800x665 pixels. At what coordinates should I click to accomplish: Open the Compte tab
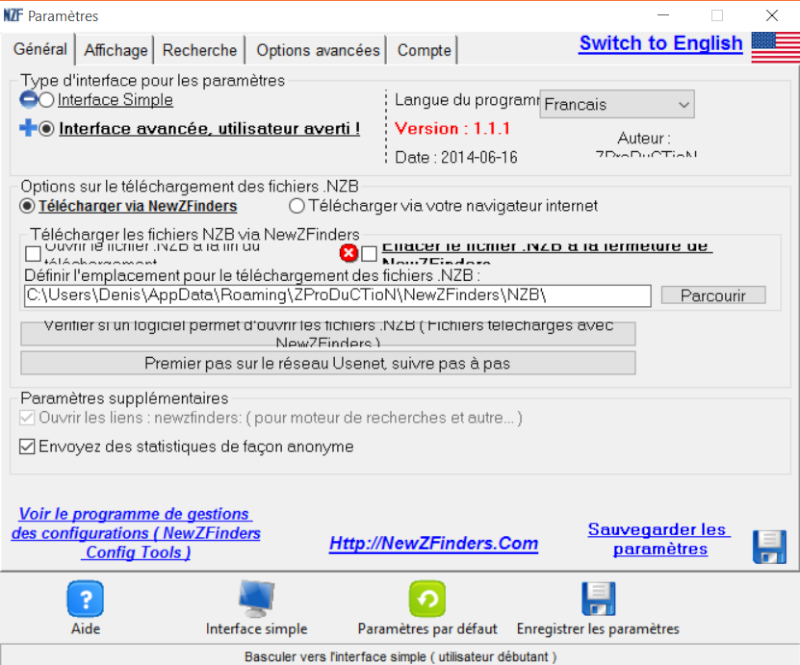coord(424,51)
